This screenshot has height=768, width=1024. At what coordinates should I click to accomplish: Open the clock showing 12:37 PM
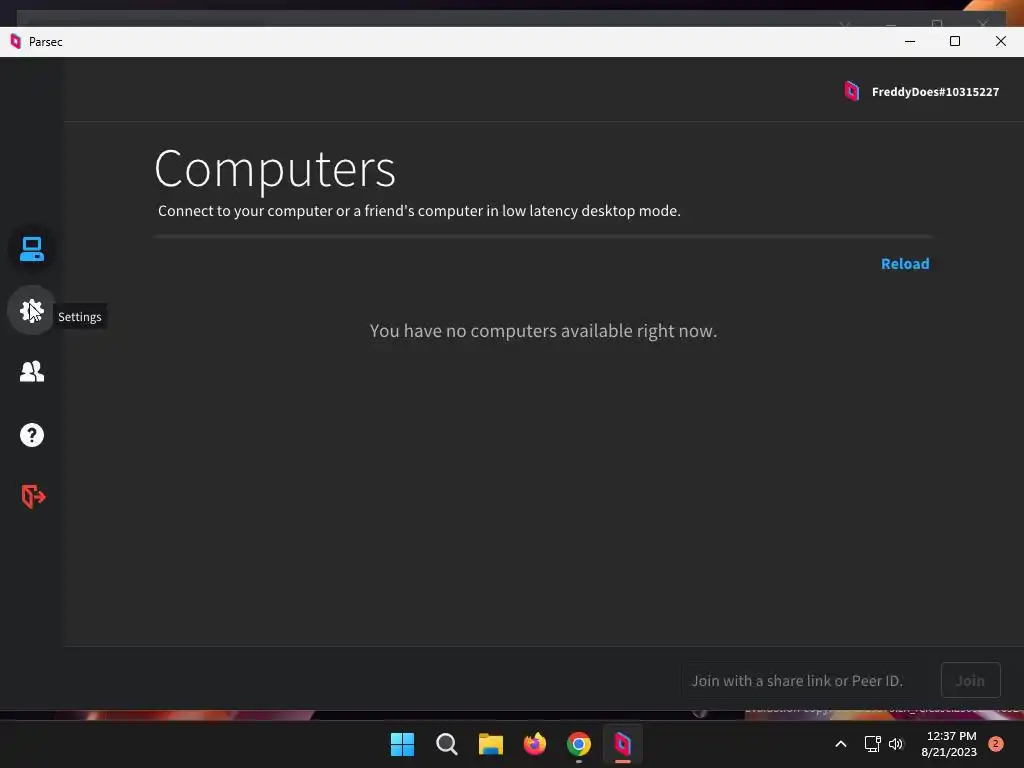pos(950,744)
